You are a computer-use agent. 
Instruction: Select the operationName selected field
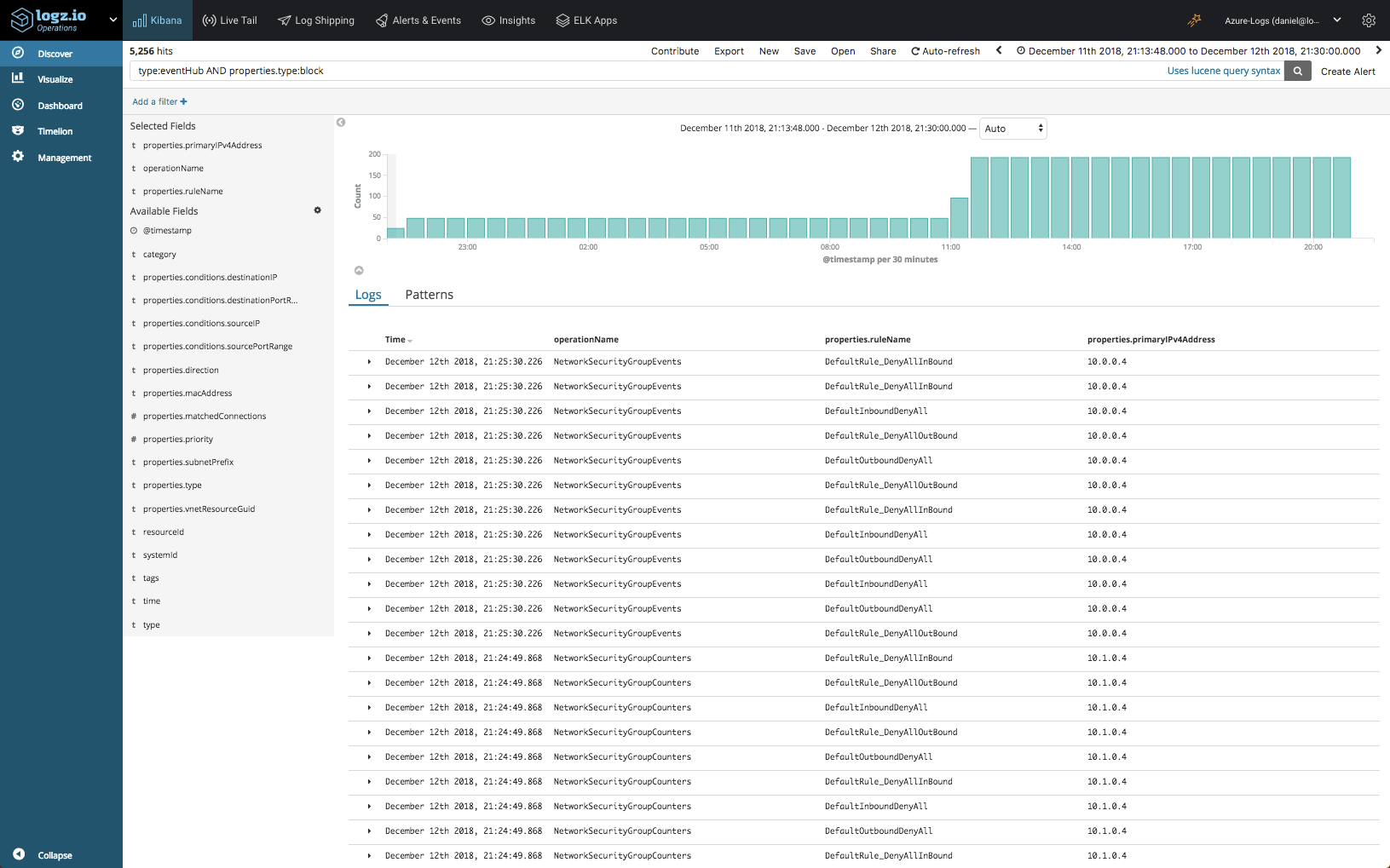(173, 169)
